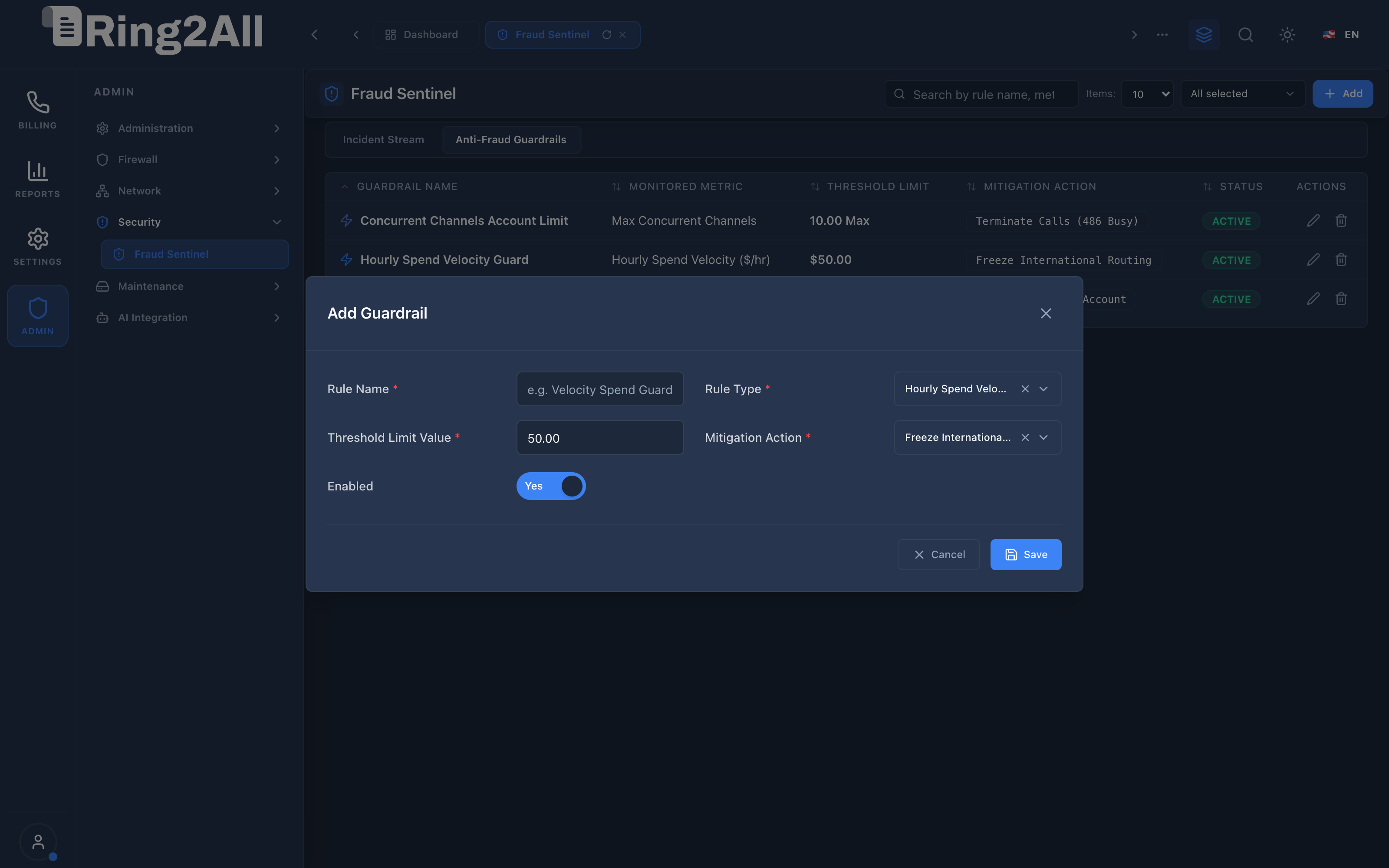Toggle the light/dark theme sun icon
This screenshot has height=868, width=1389.
click(x=1287, y=34)
